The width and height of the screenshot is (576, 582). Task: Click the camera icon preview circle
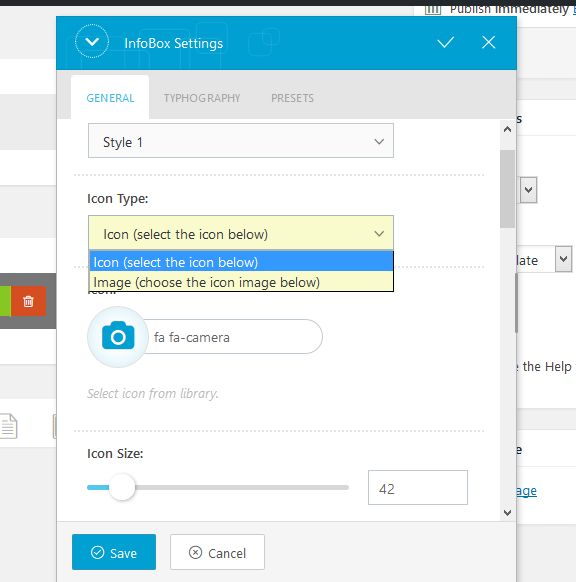point(118,337)
